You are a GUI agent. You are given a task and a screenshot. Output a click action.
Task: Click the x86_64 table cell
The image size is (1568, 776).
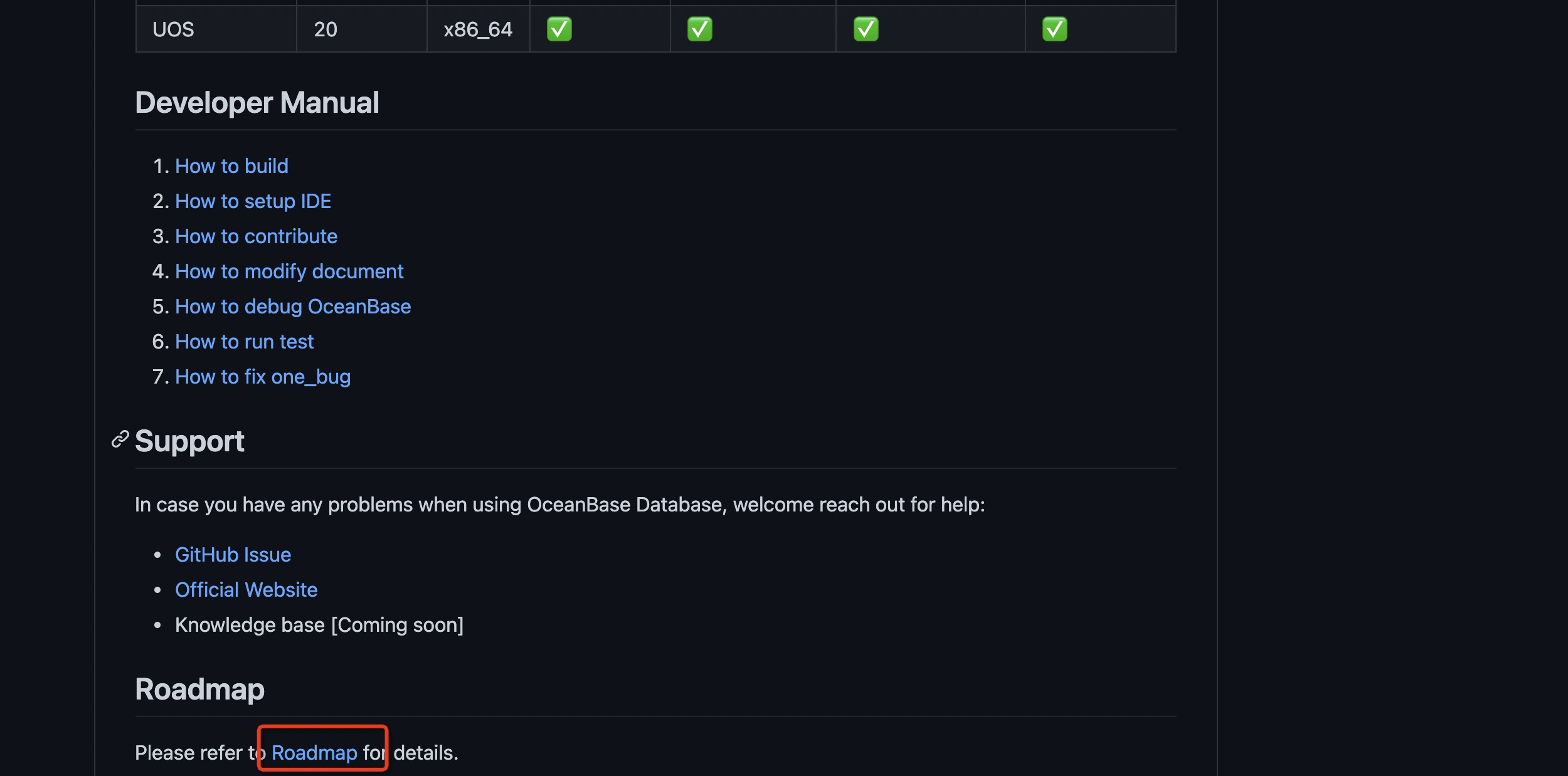[x=478, y=29]
